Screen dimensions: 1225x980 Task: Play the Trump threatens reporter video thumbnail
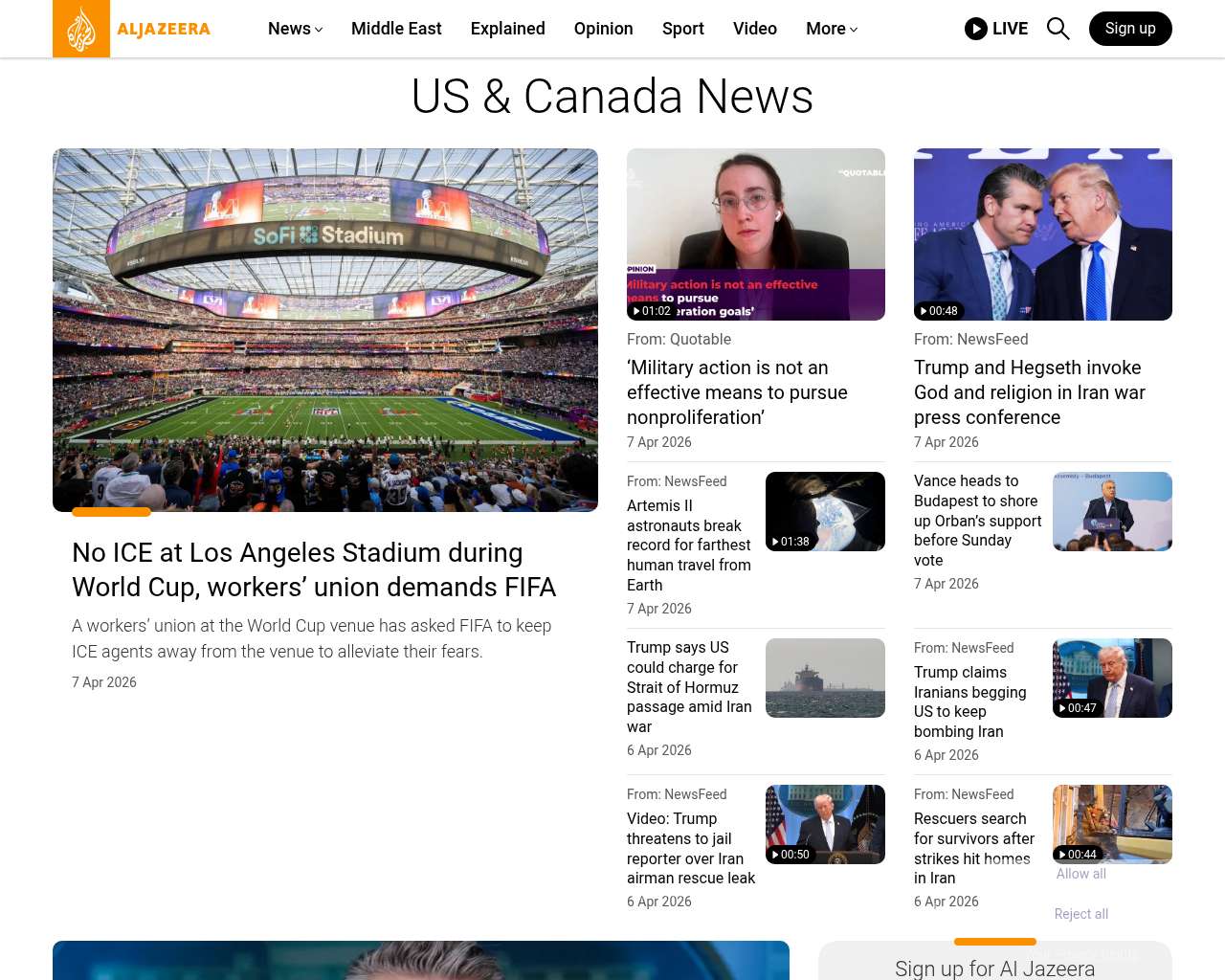[x=825, y=824]
